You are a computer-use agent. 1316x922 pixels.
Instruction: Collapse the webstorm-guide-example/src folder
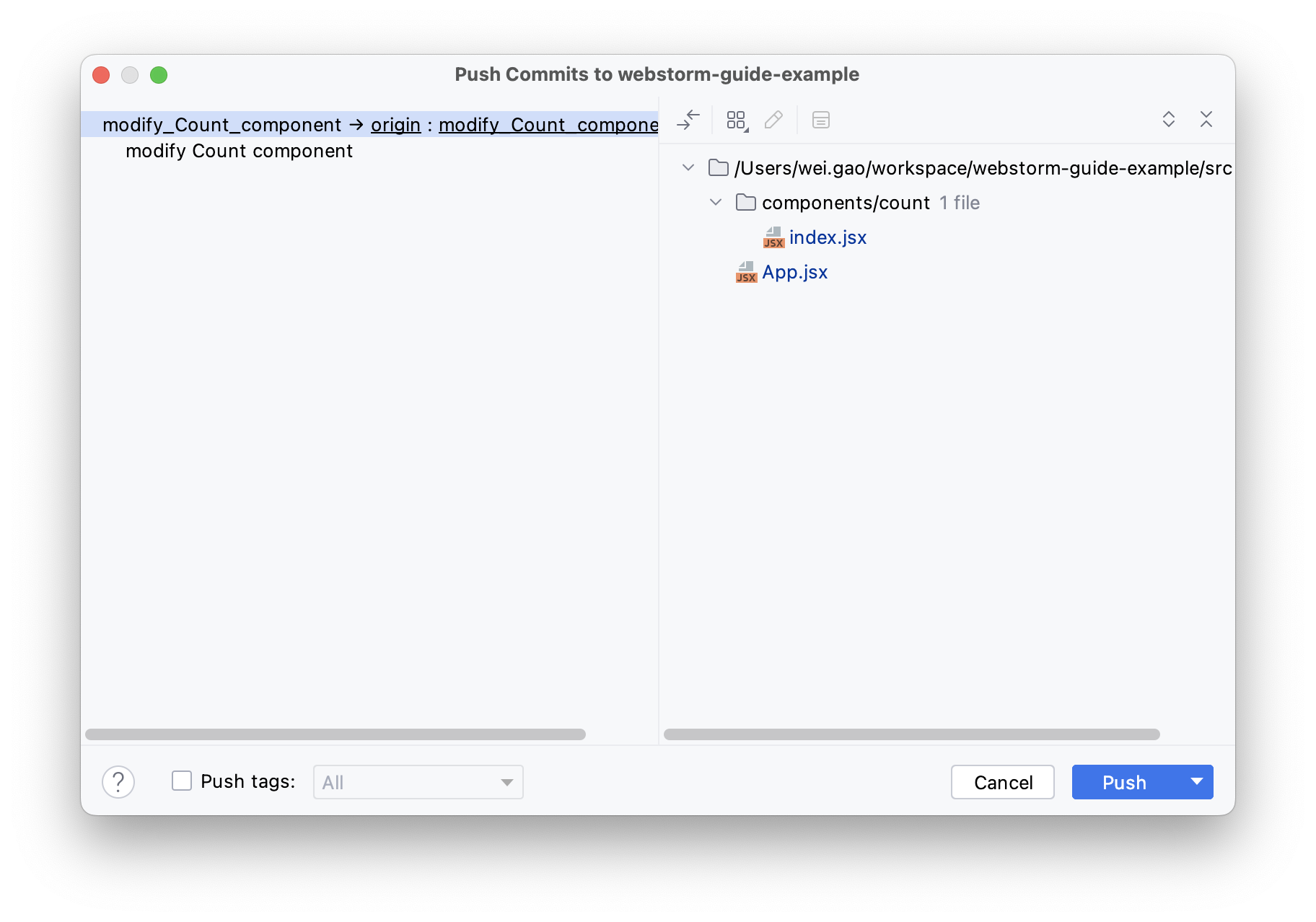click(688, 168)
